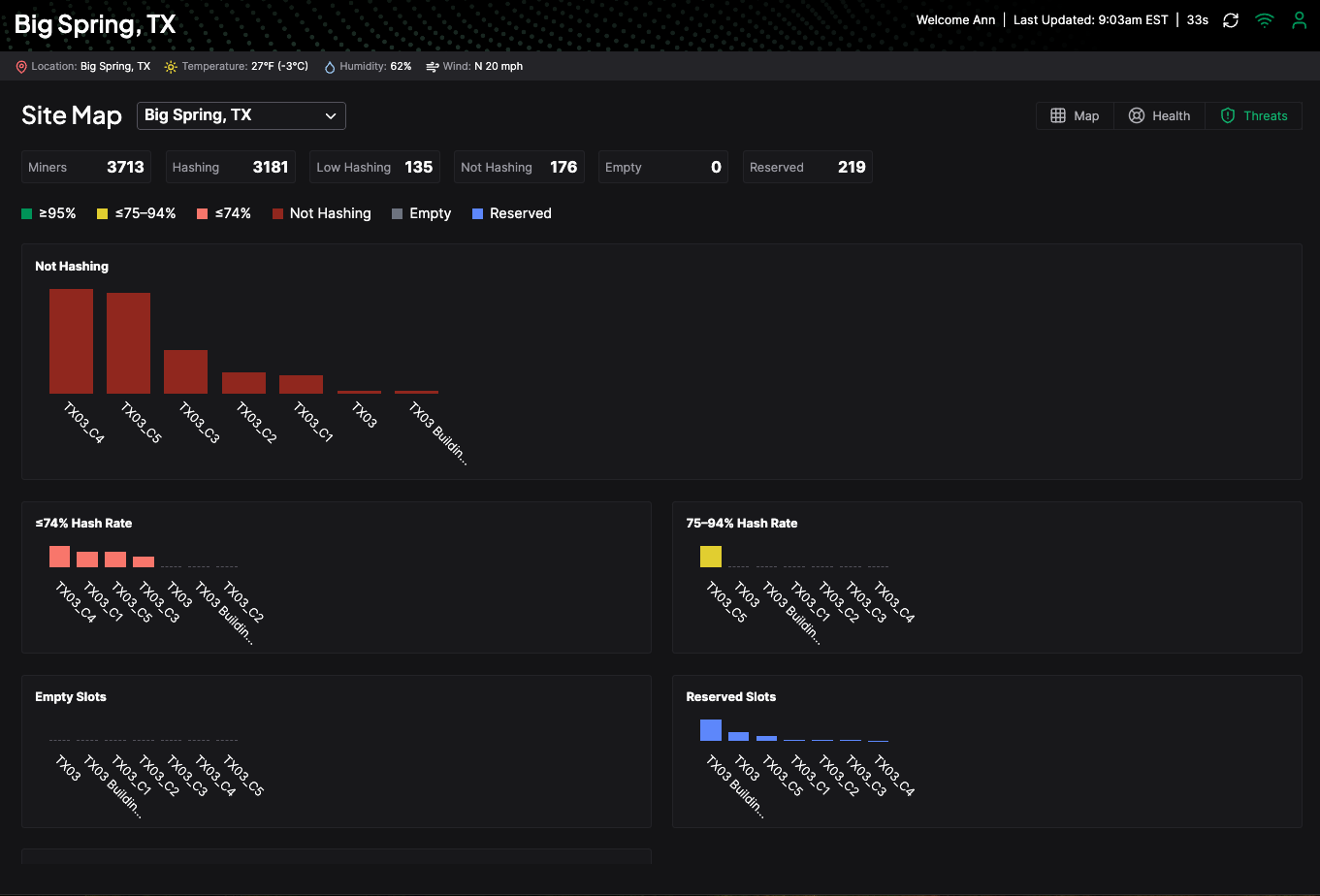This screenshot has width=1320, height=896.
Task: Switch to the Map view tab
Action: point(1075,115)
